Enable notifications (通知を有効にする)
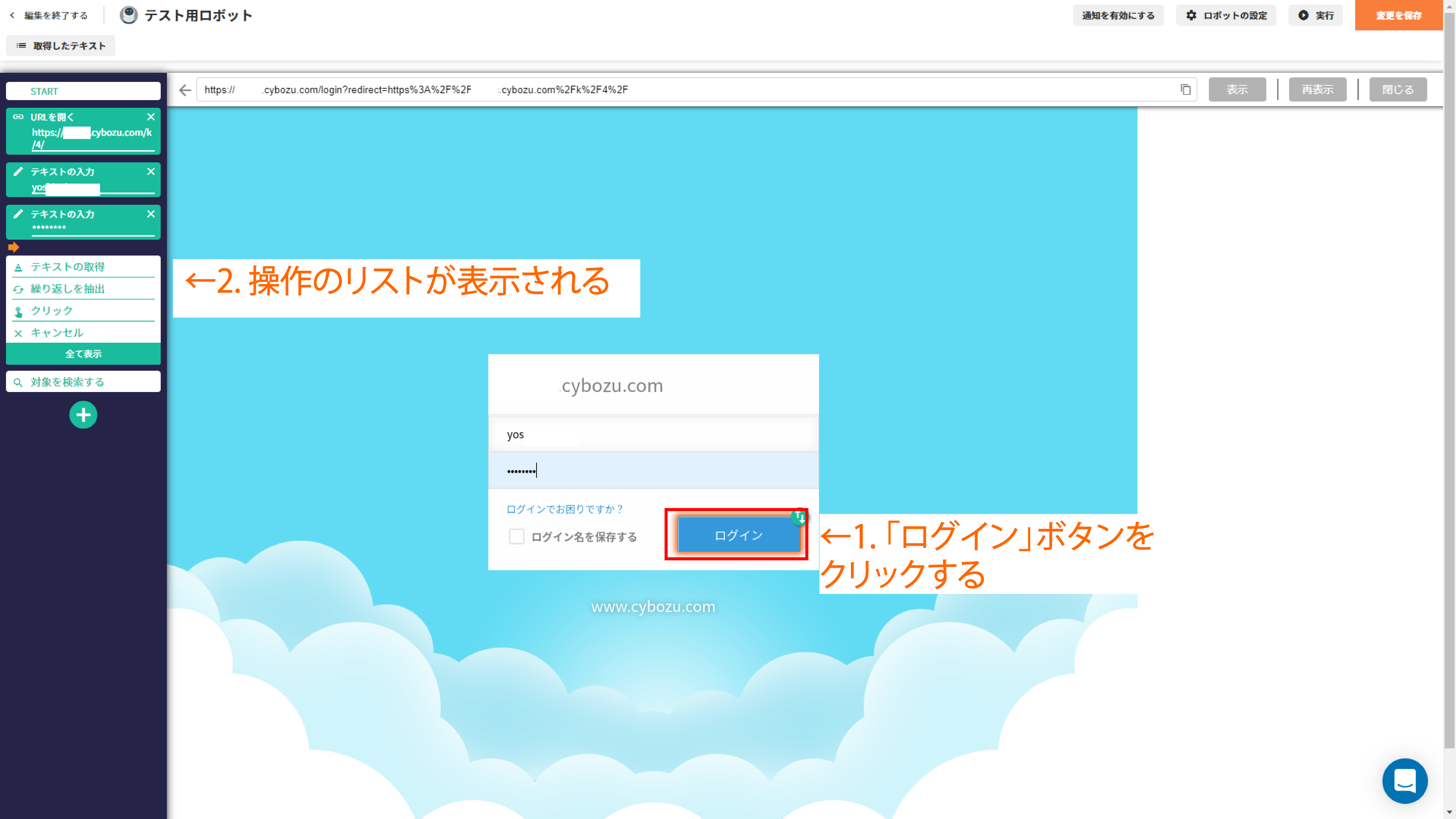 1118,15
